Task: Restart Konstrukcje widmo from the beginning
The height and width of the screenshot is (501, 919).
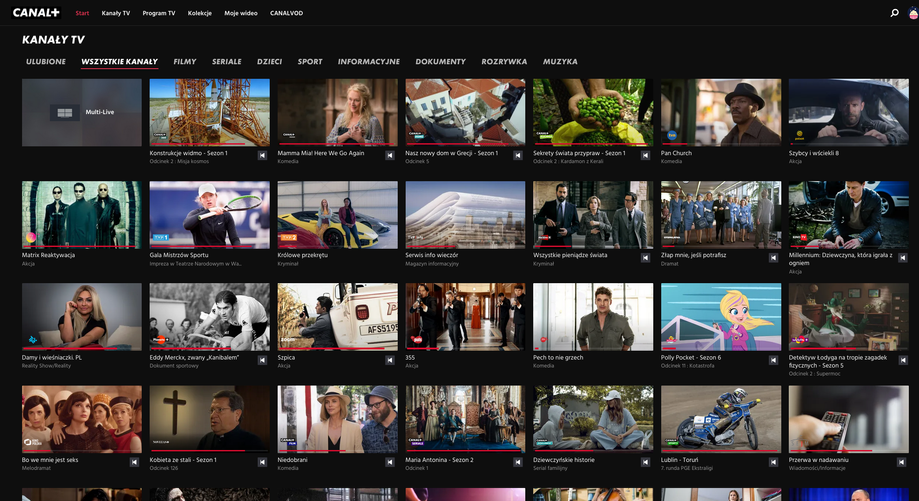Action: 262,155
